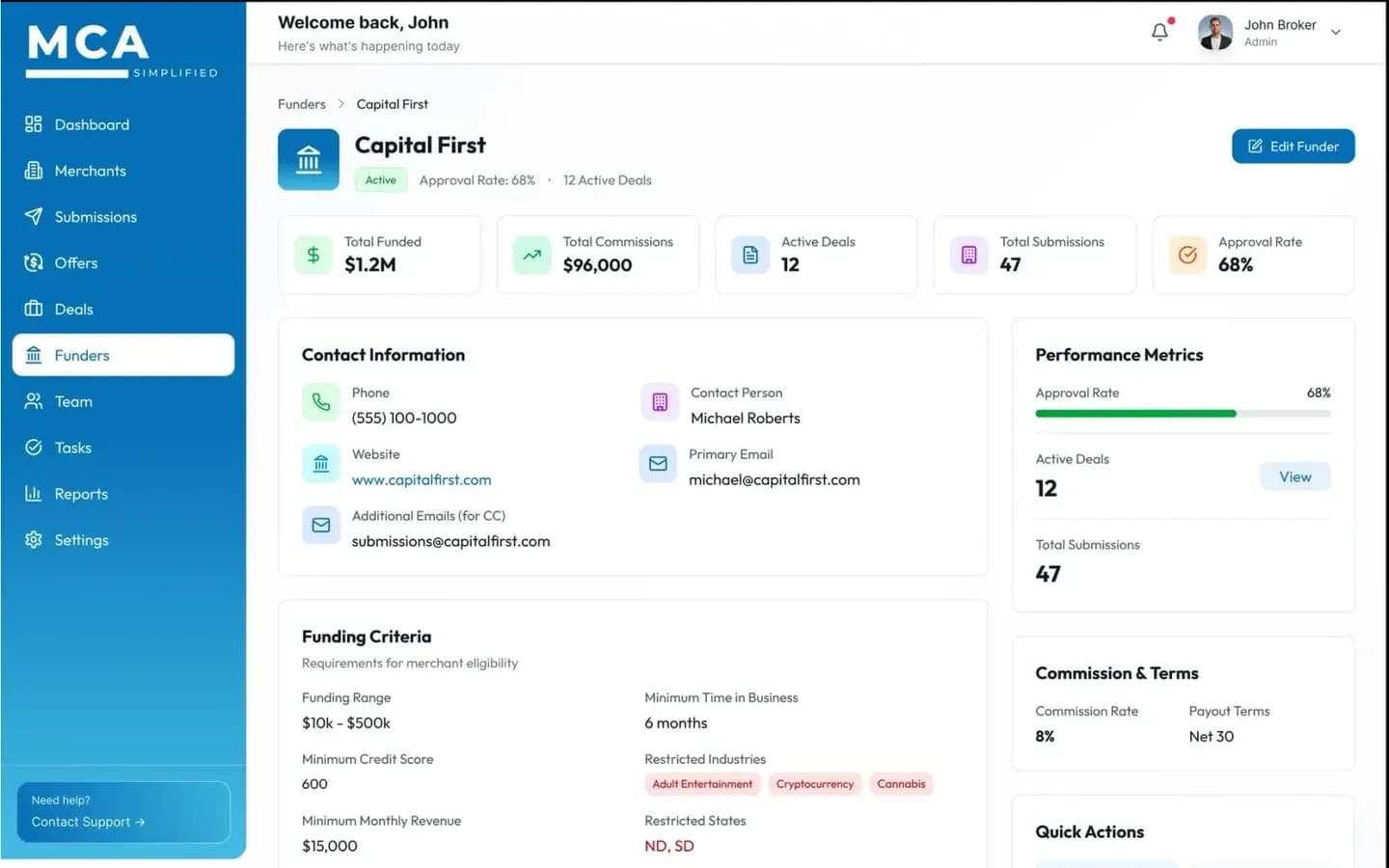
Task: Click the Net 30 payout terms value
Action: coord(1212,736)
